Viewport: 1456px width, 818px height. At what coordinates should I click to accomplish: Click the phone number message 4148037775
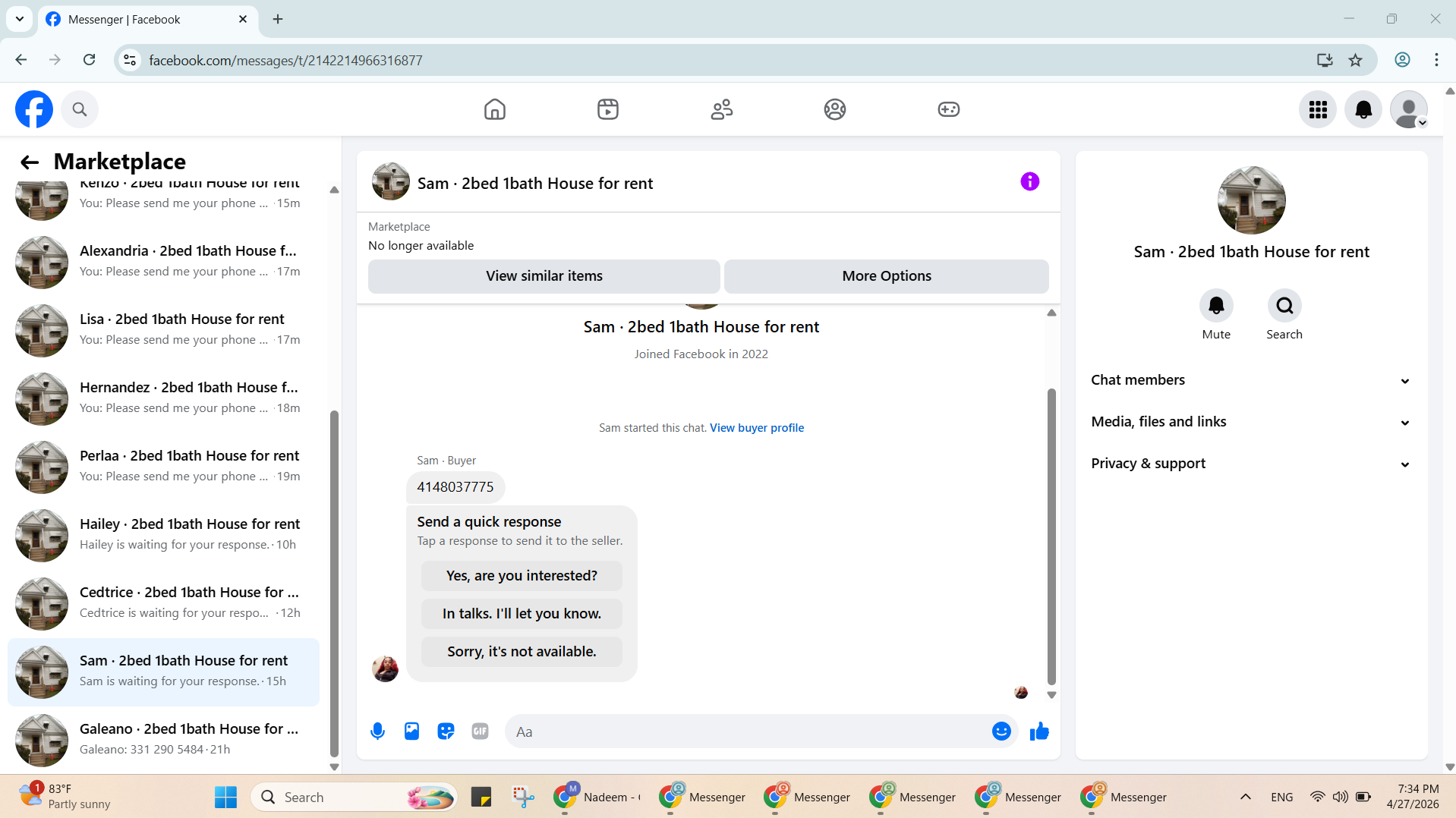(455, 487)
